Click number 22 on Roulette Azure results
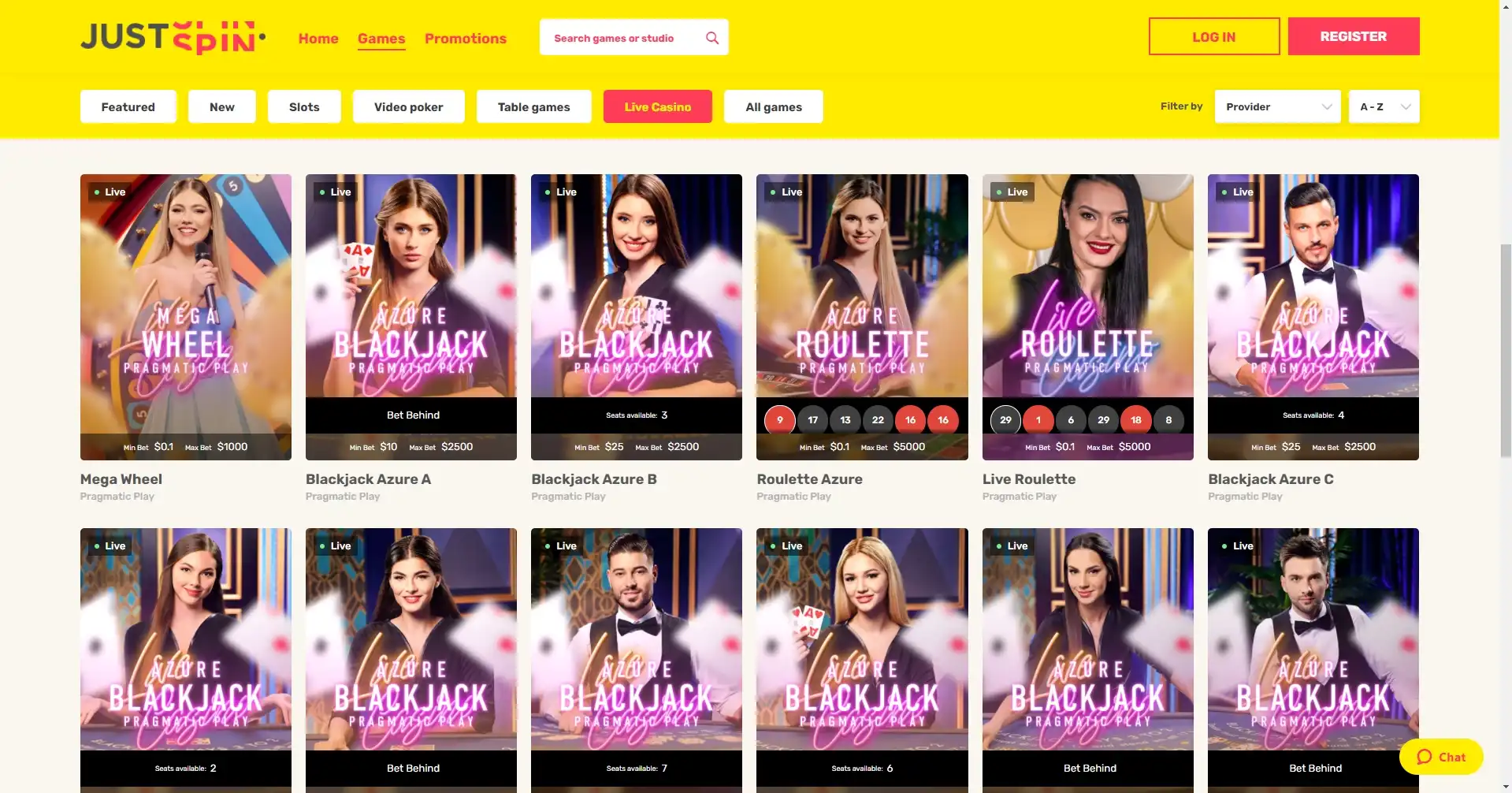Screen dimensions: 1512x793 pos(878,420)
